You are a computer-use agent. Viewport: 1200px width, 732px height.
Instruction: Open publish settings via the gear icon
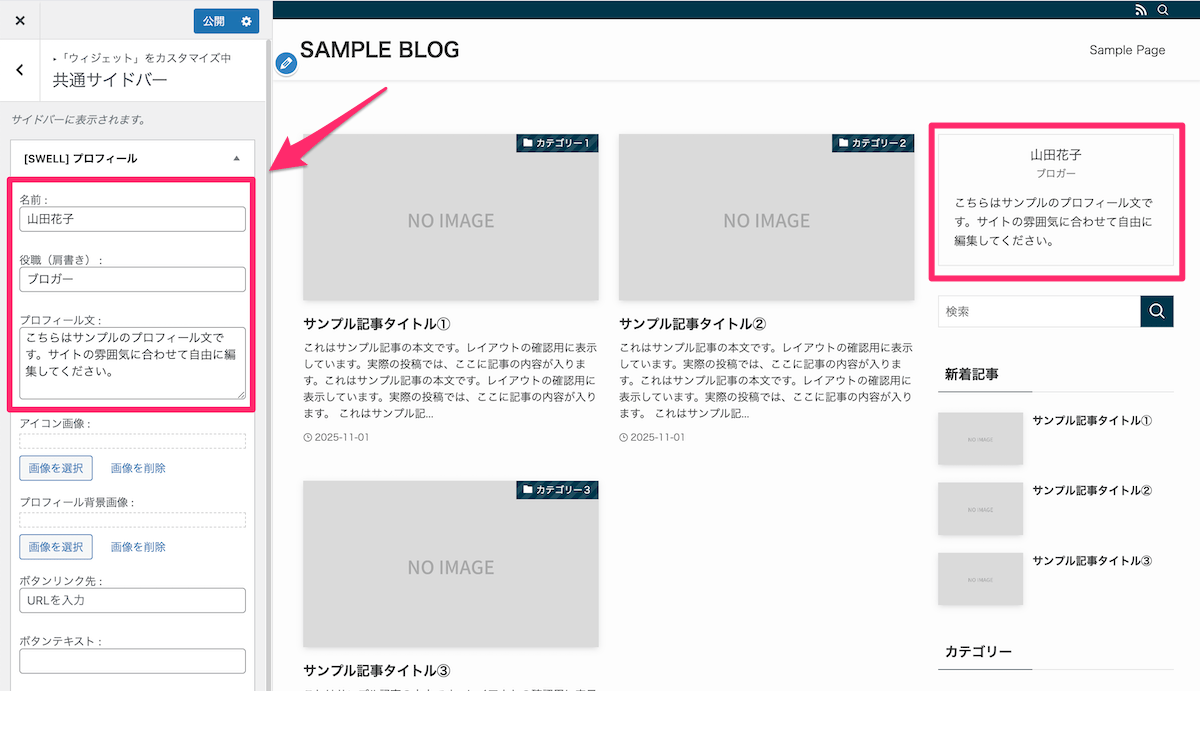point(247,20)
